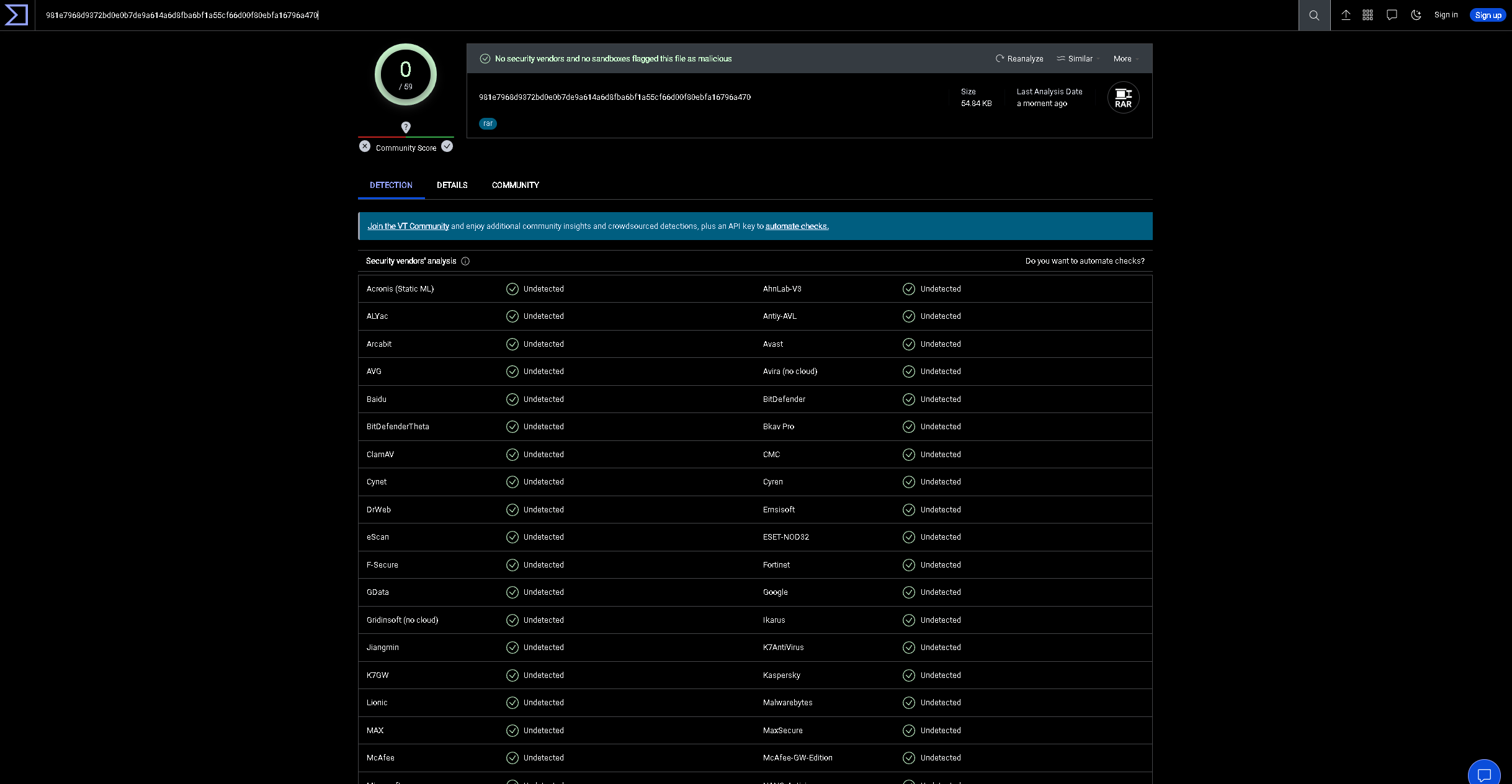Image resolution: width=1512 pixels, height=784 pixels.
Task: Switch to the DETECTION tab
Action: (x=391, y=185)
